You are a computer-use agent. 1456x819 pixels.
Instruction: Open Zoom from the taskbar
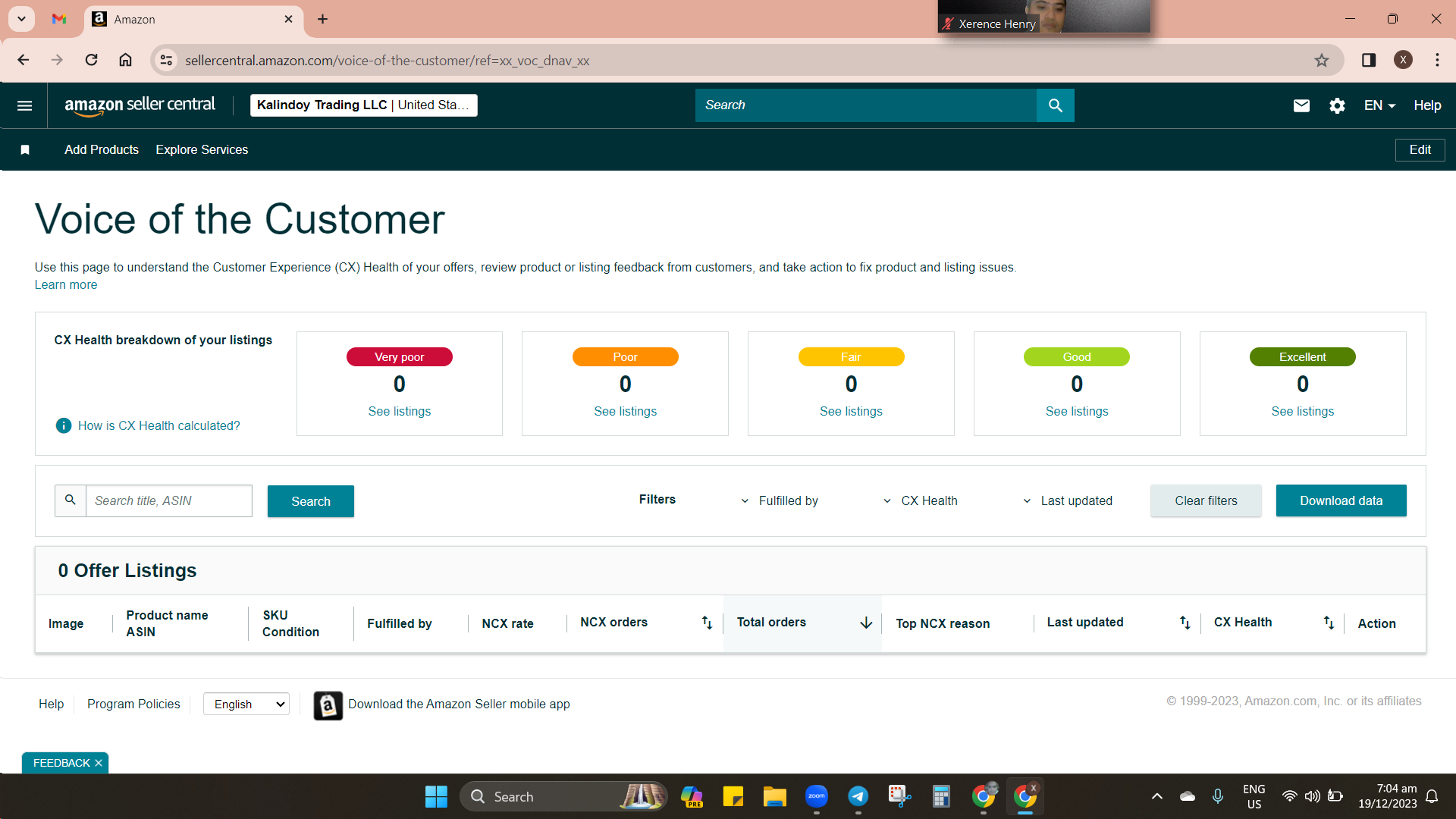[817, 796]
